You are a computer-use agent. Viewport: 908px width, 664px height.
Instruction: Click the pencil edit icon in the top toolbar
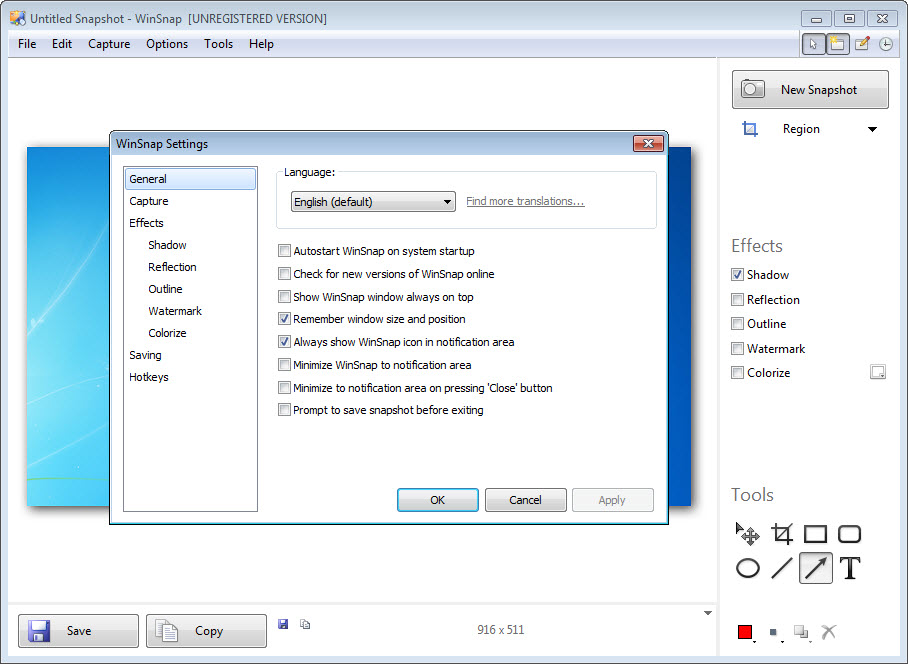click(x=862, y=44)
